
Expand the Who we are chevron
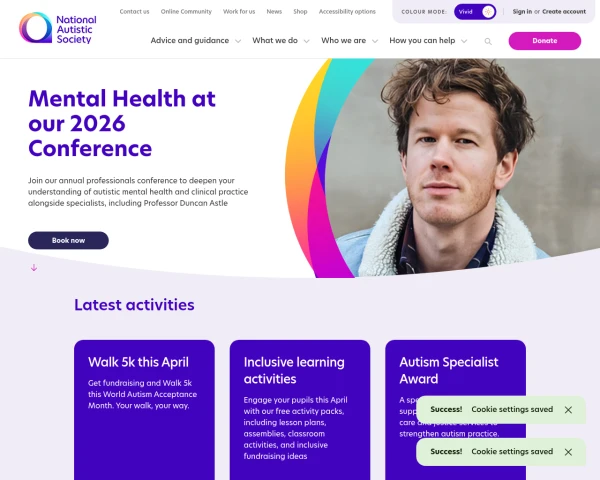click(375, 41)
